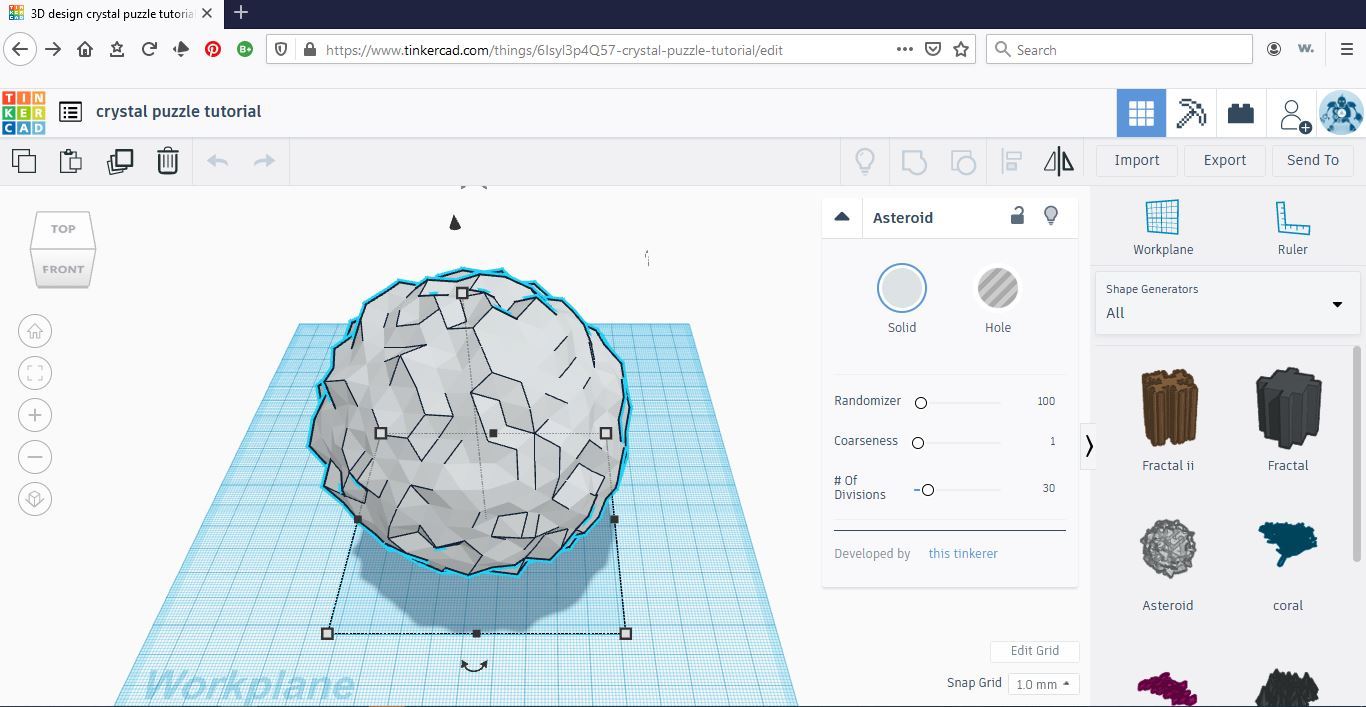Click the Export button
Screen dimensions: 1366x707
pyautogui.click(x=1224, y=160)
